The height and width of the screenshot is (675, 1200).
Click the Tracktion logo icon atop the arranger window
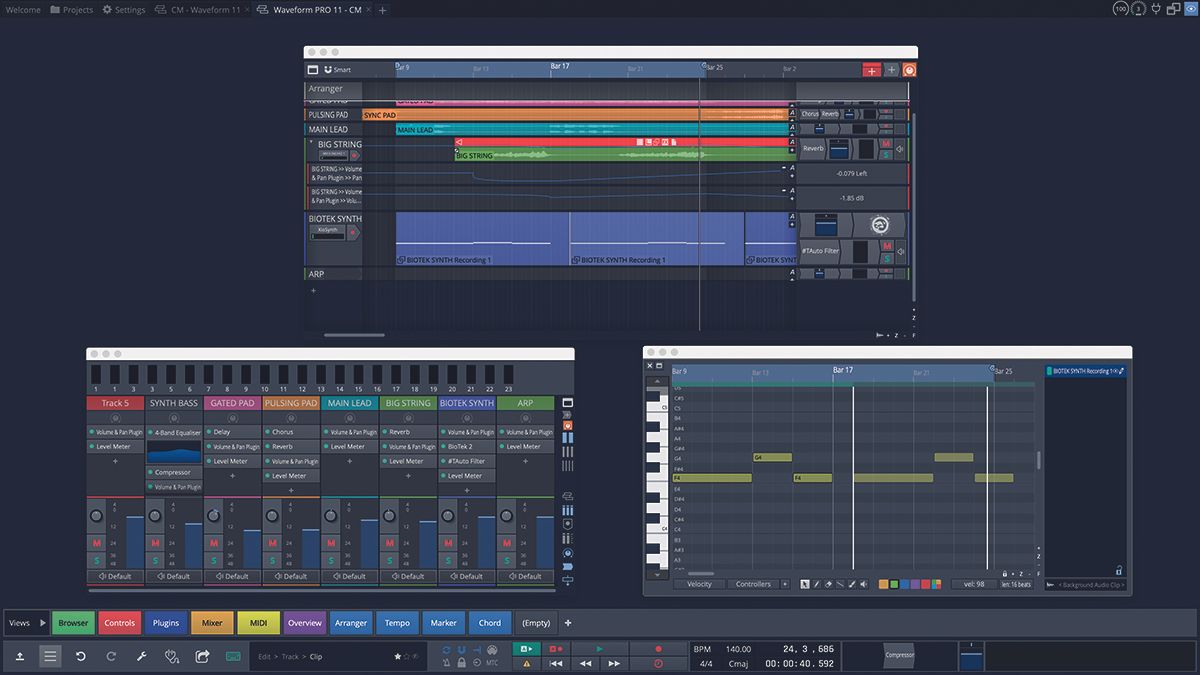pyautogui.click(x=908, y=69)
